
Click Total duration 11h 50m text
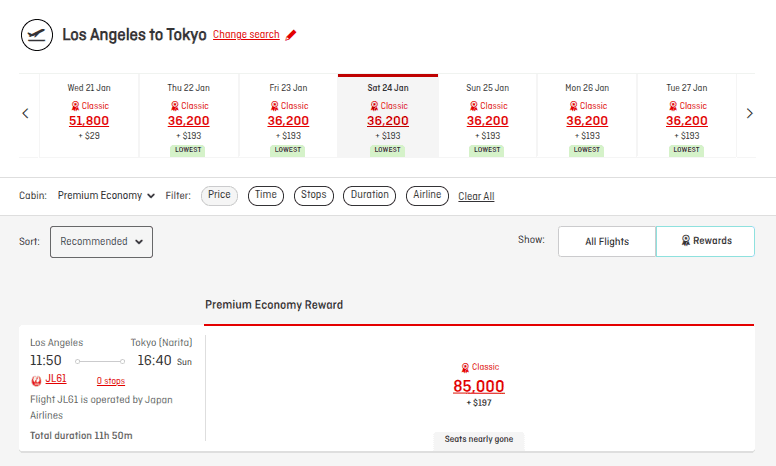(81, 436)
